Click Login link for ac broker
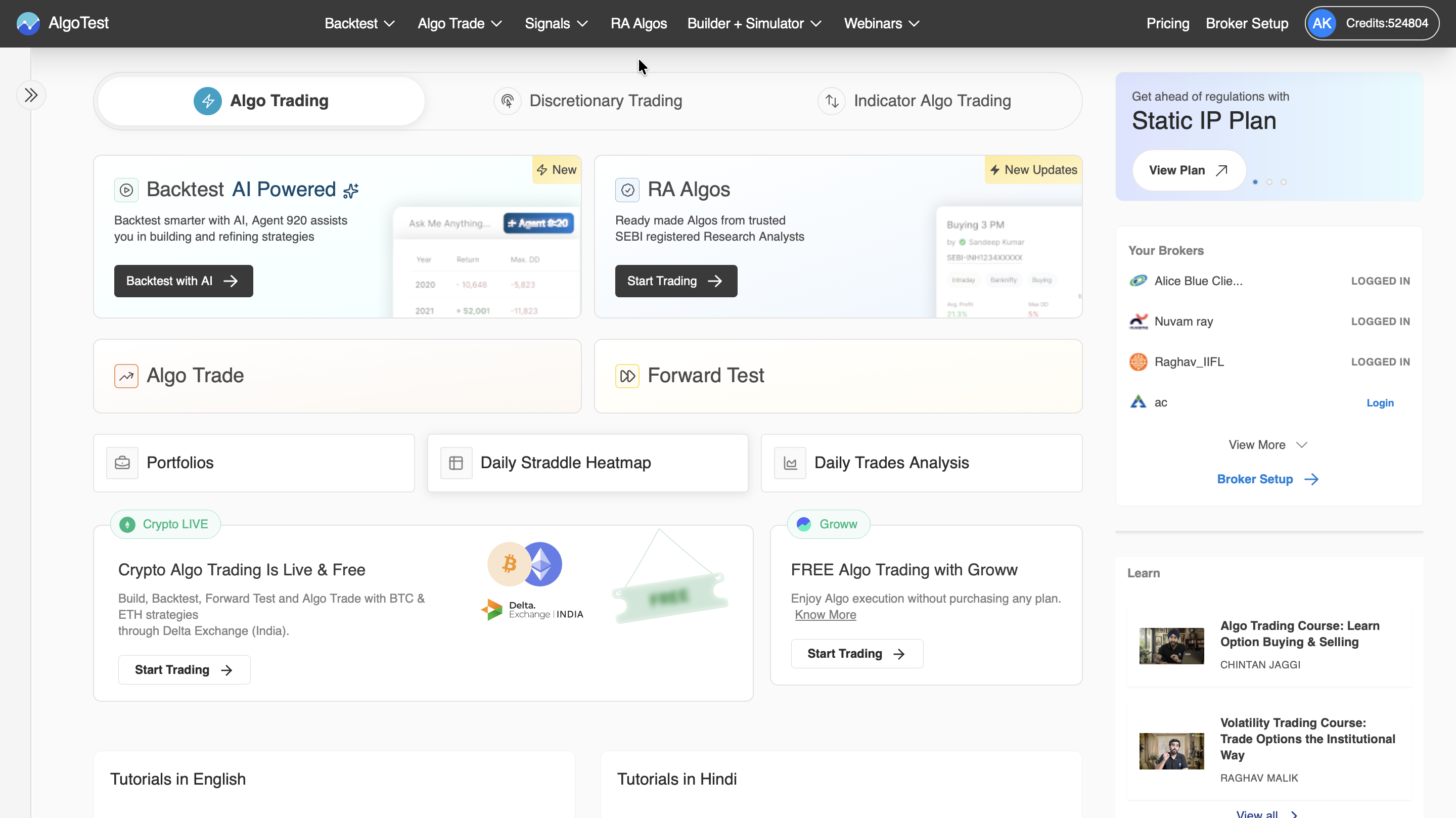This screenshot has height=818, width=1456. (1379, 402)
